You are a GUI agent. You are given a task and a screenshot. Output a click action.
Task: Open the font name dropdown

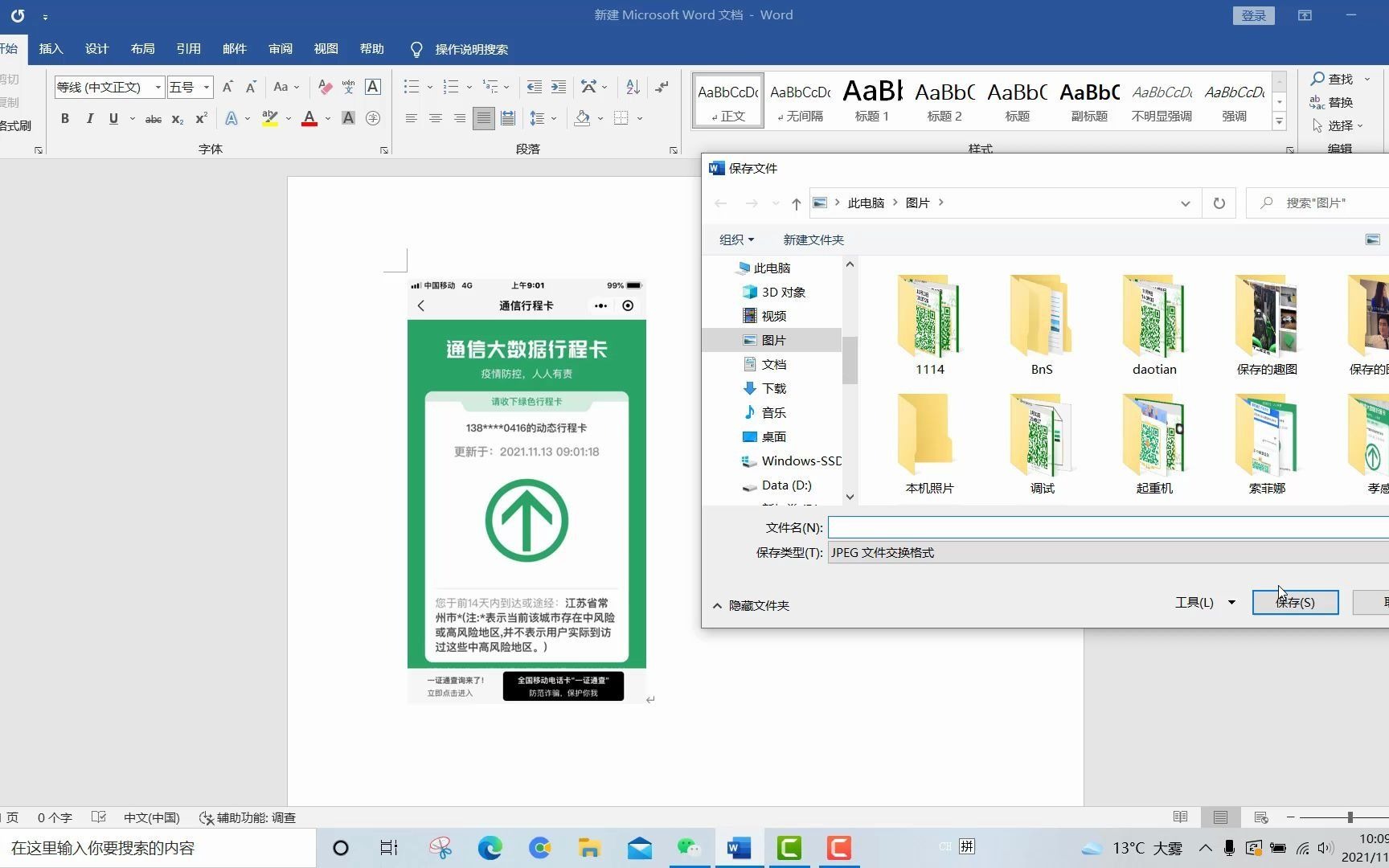158,87
